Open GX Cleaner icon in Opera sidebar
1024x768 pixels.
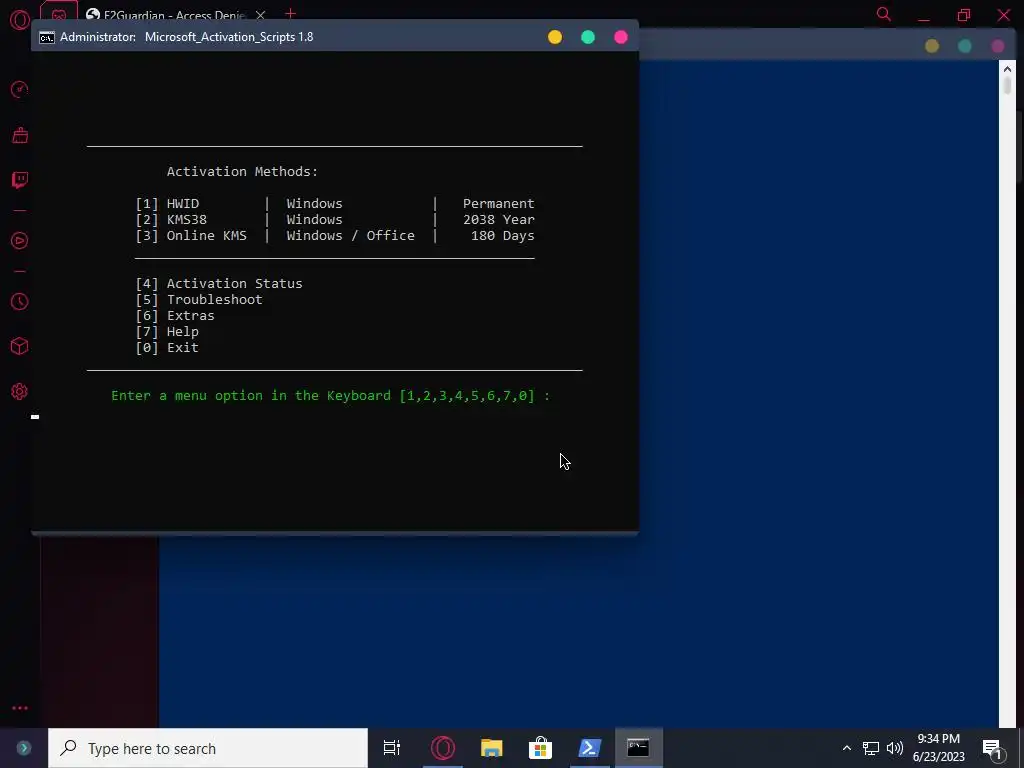click(20, 135)
